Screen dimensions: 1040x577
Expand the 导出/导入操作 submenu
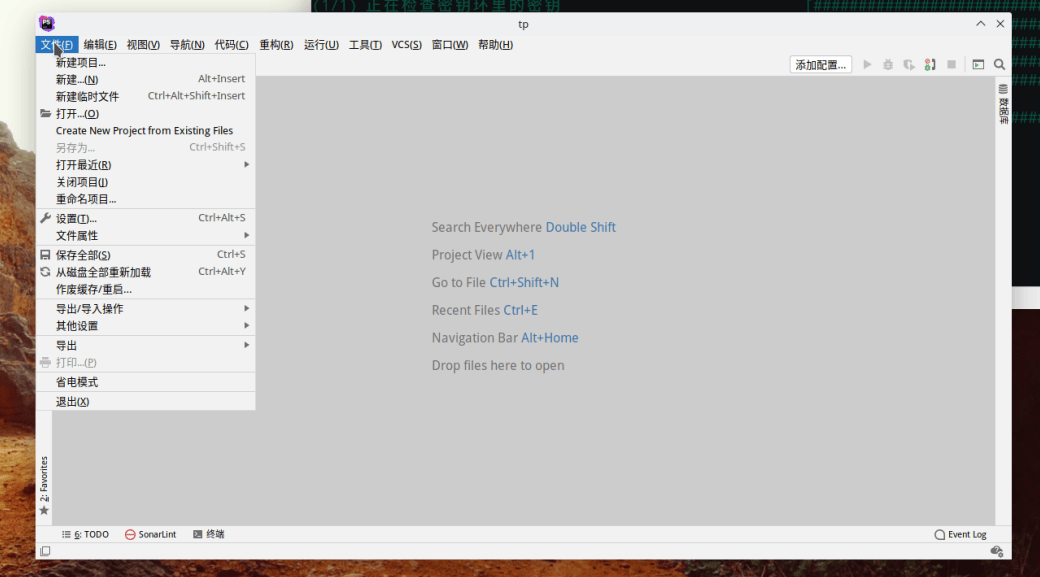tap(89, 309)
